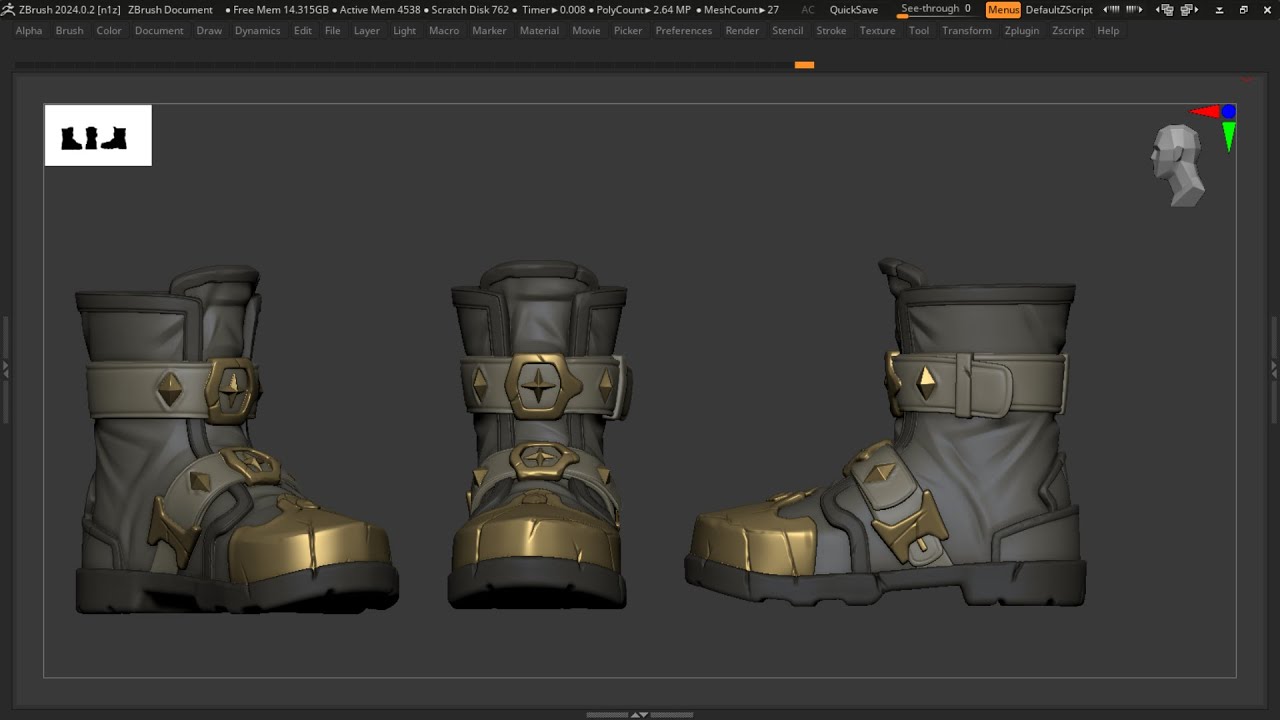Open the Help menu
Viewport: 1280px width, 720px height.
tap(1108, 31)
